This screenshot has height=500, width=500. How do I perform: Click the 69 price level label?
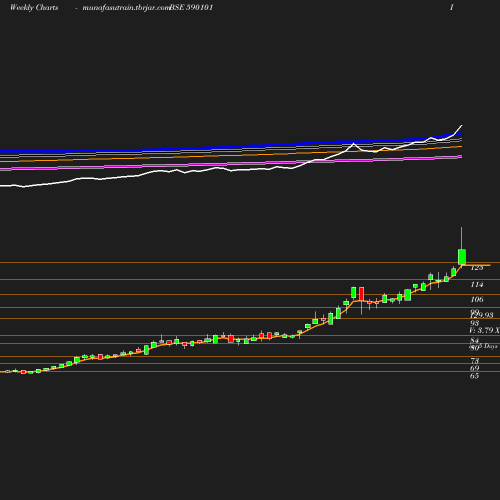click(475, 368)
